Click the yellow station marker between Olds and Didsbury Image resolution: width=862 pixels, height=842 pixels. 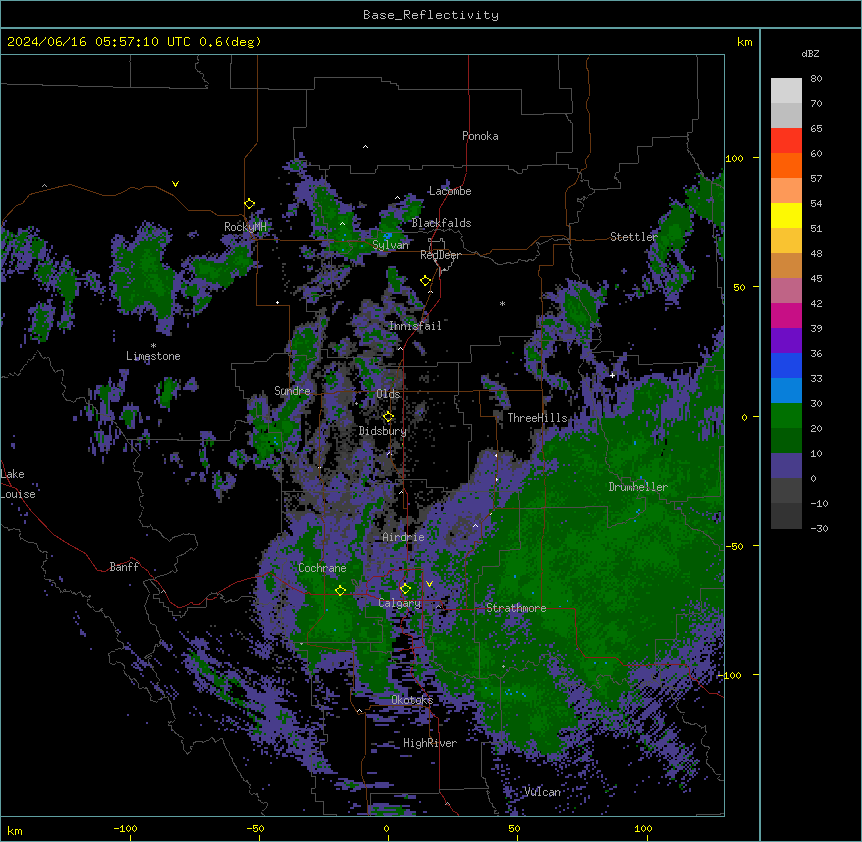pyautogui.click(x=388, y=416)
